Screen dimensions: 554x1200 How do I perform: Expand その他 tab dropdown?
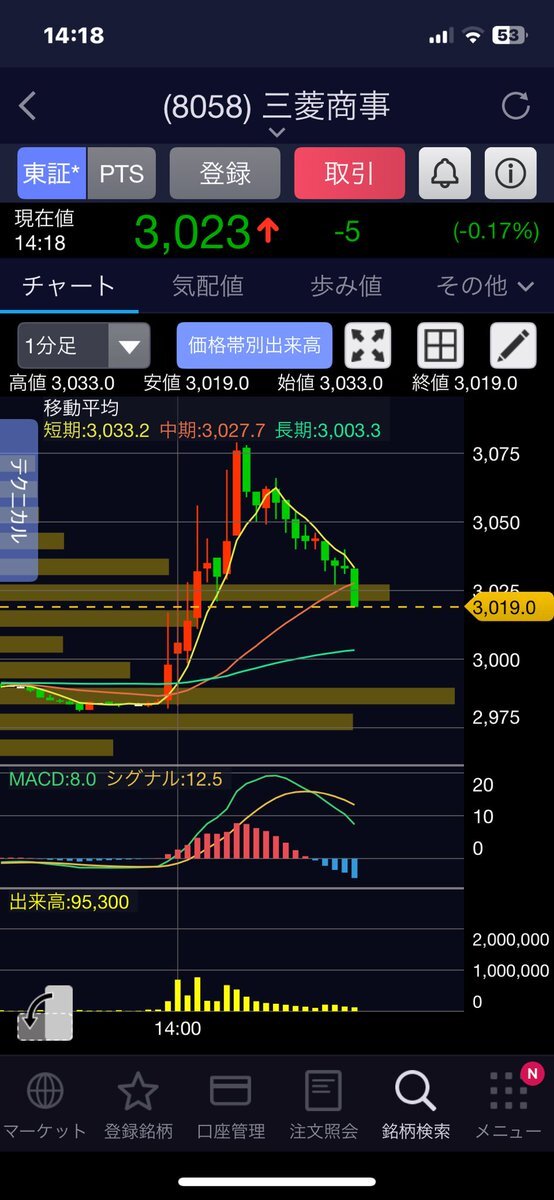coord(484,286)
